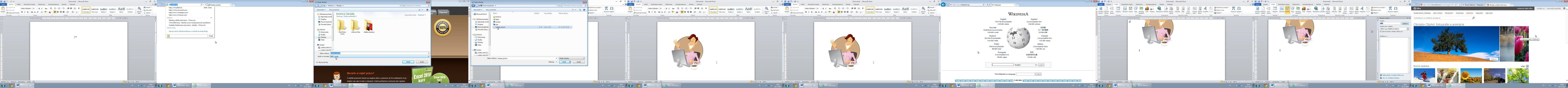Open the OBRÁZKY tab on the Office website

(1470, 13)
